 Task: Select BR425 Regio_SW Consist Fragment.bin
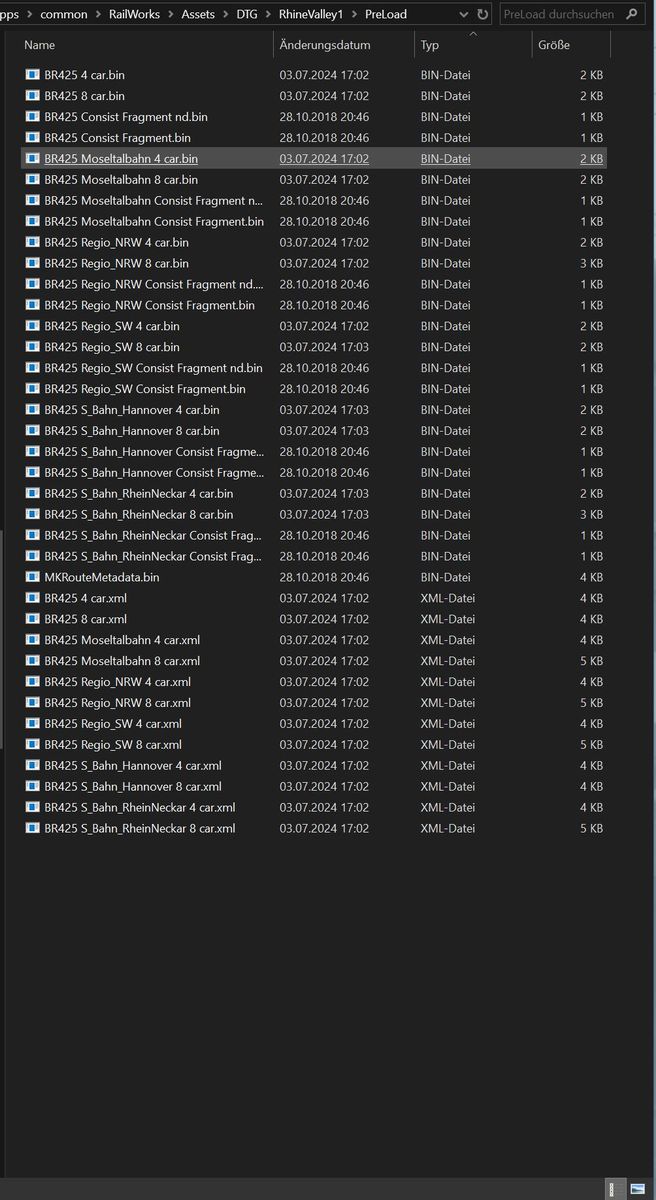point(313,389)
